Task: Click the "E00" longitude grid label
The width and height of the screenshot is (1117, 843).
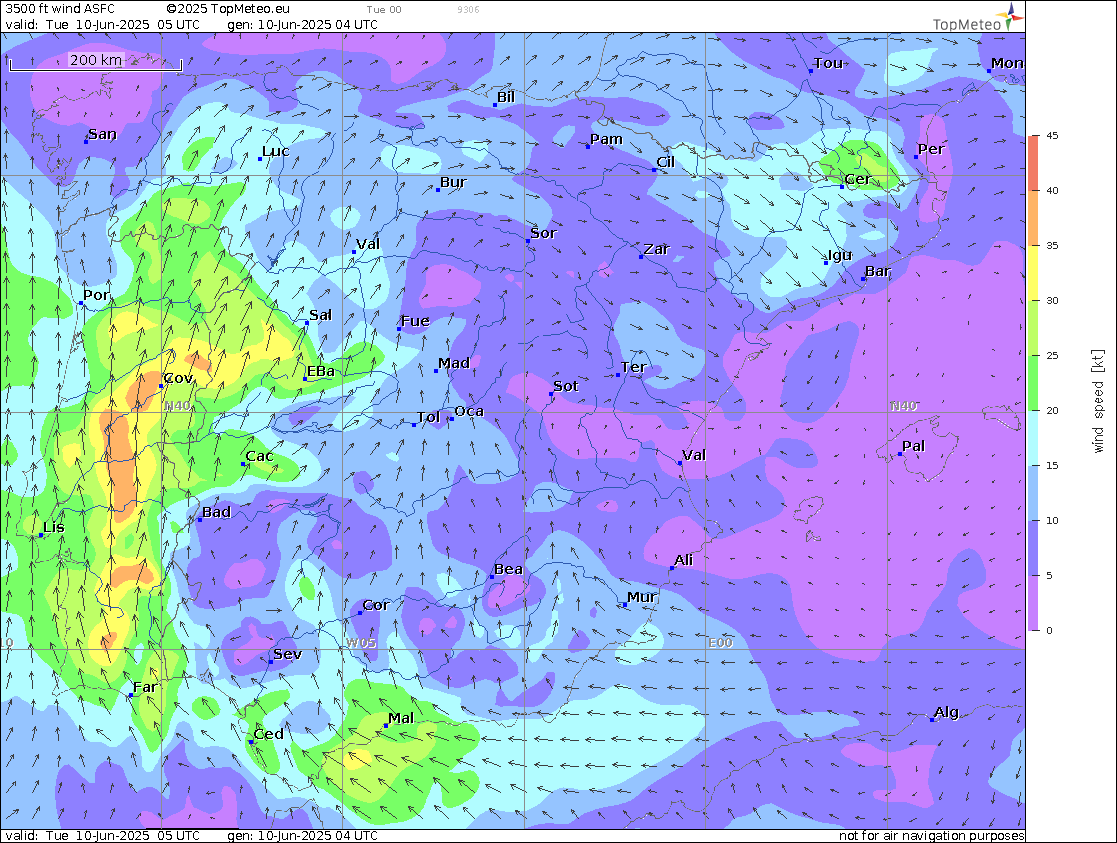Action: pyautogui.click(x=720, y=643)
